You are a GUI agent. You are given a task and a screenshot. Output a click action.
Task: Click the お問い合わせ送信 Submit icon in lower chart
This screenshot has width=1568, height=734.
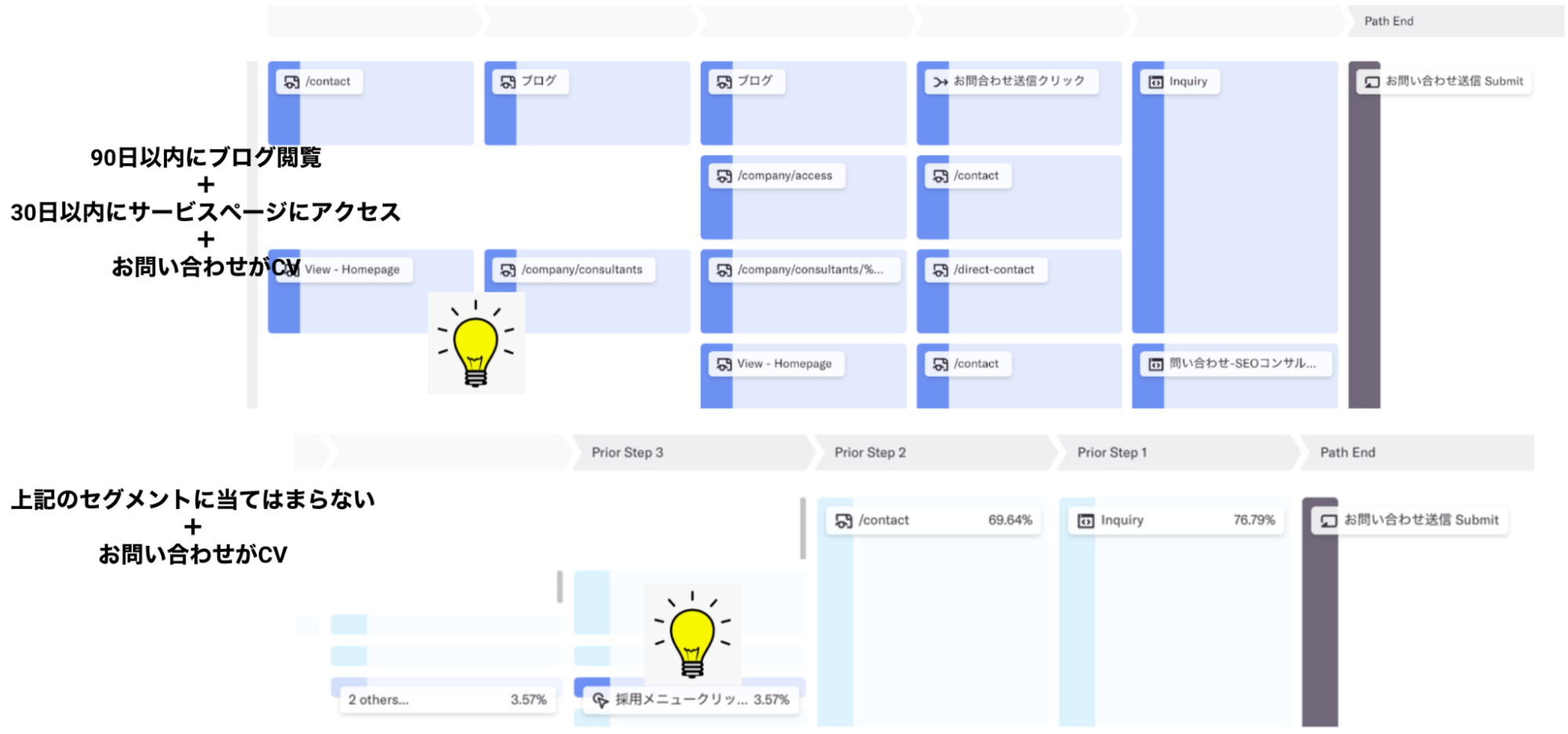1328,521
